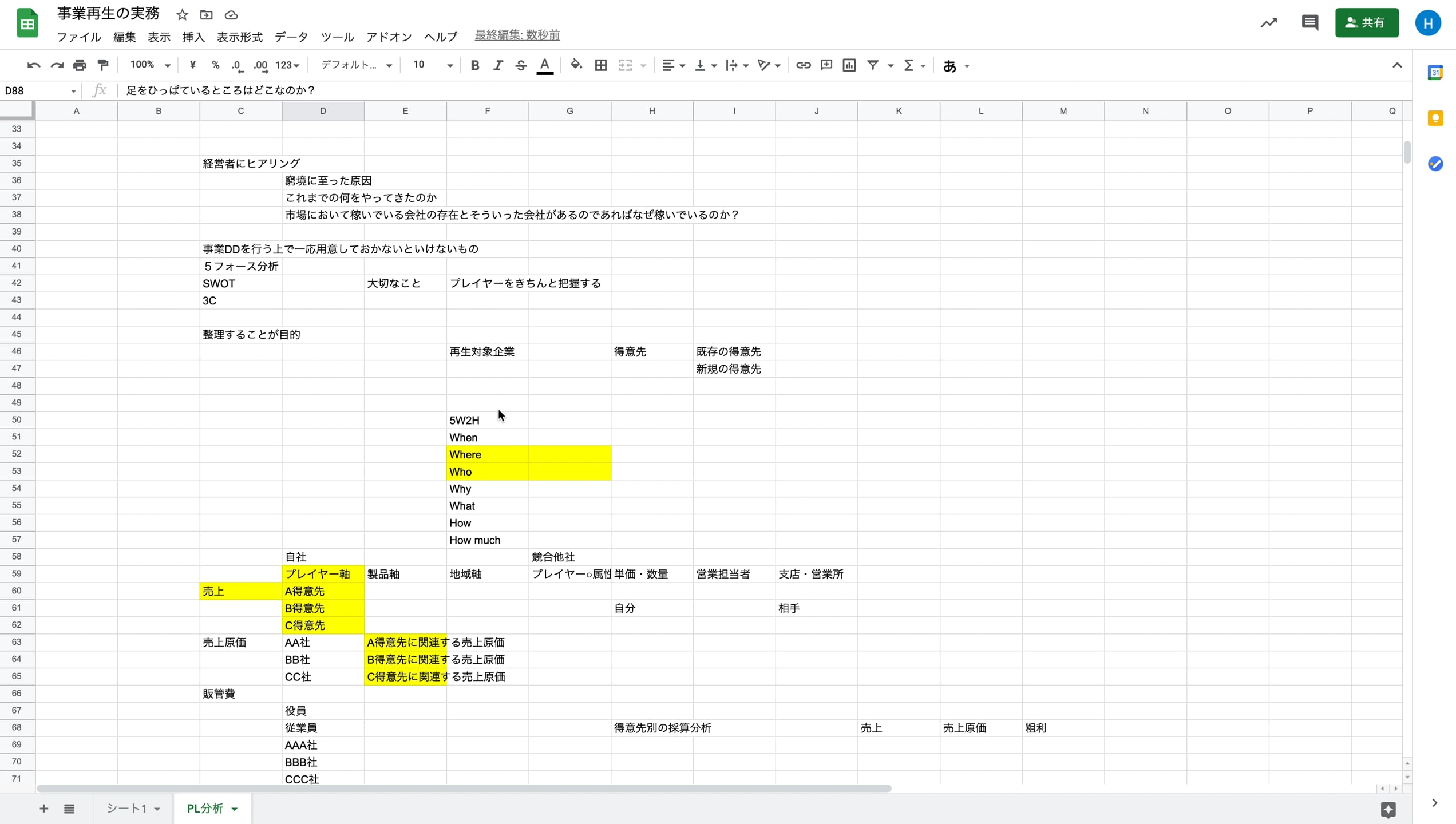1456x824 pixels.
Task: Click the green 共有 share button
Action: click(x=1366, y=23)
